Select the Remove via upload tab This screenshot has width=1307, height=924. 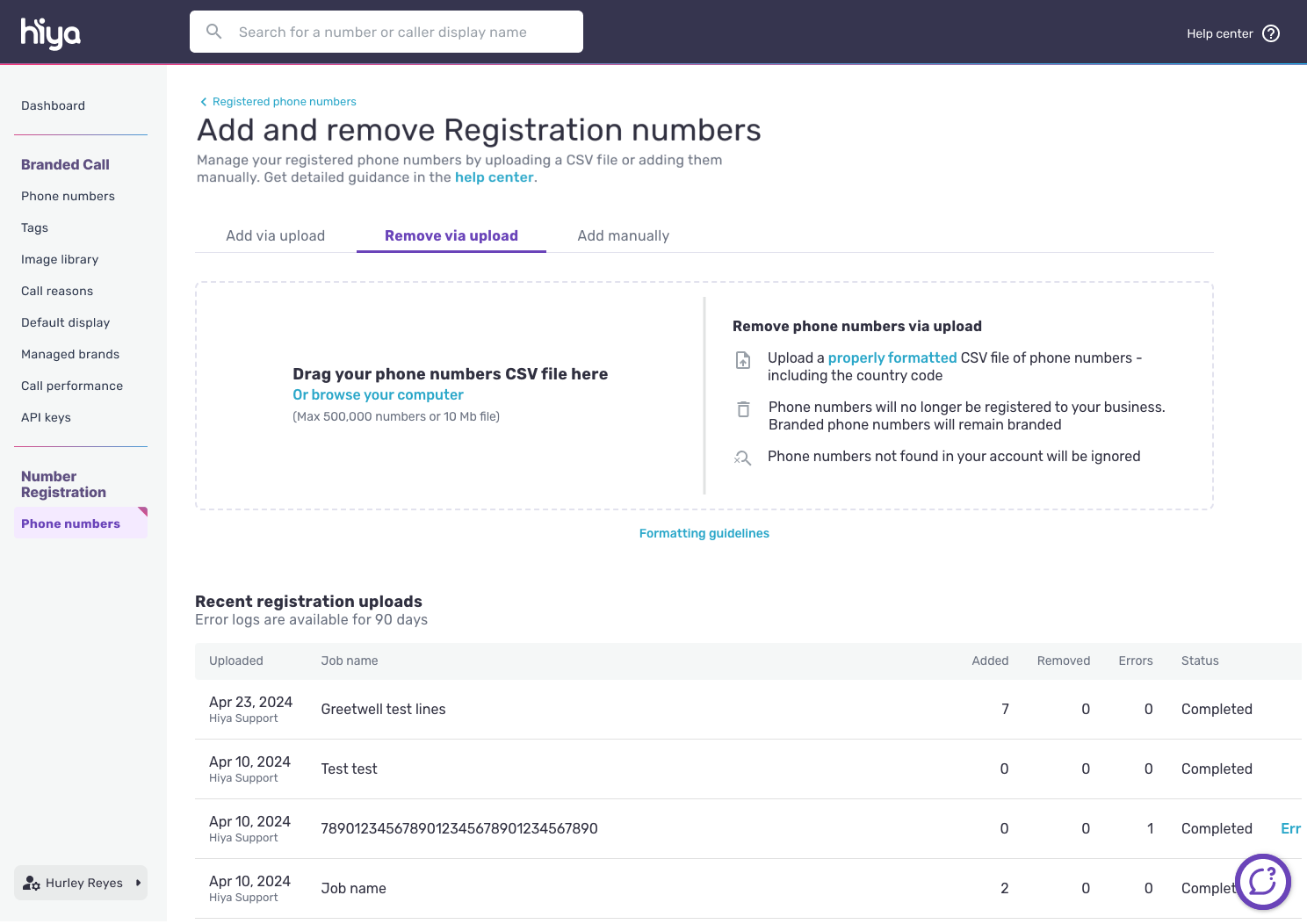pos(451,235)
